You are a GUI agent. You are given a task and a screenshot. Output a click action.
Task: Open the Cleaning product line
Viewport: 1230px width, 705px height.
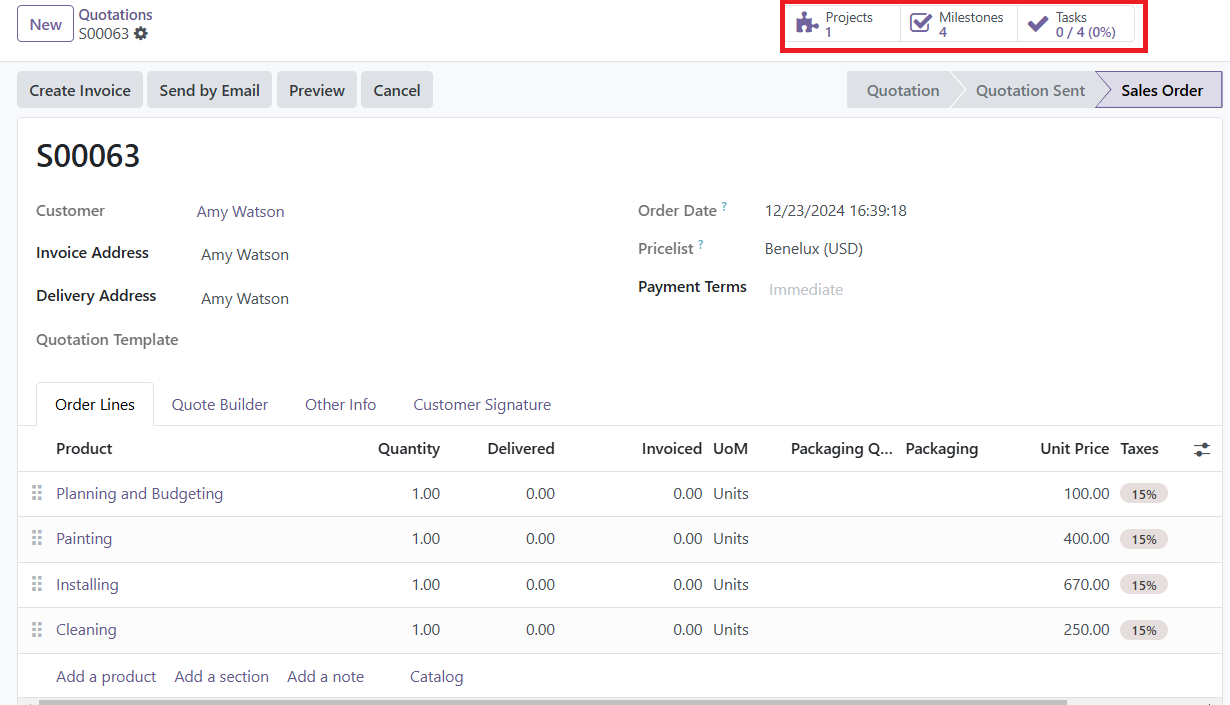86,629
